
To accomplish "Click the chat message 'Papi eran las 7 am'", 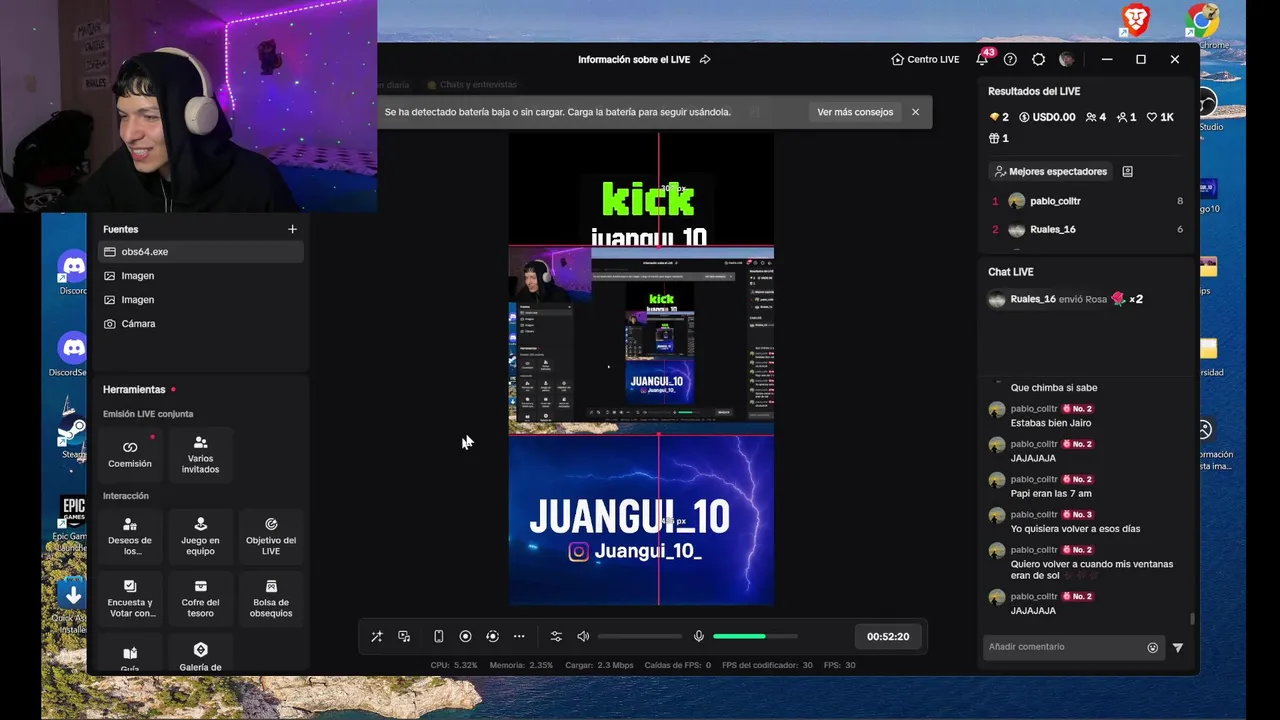I will pyautogui.click(x=1051, y=493).
